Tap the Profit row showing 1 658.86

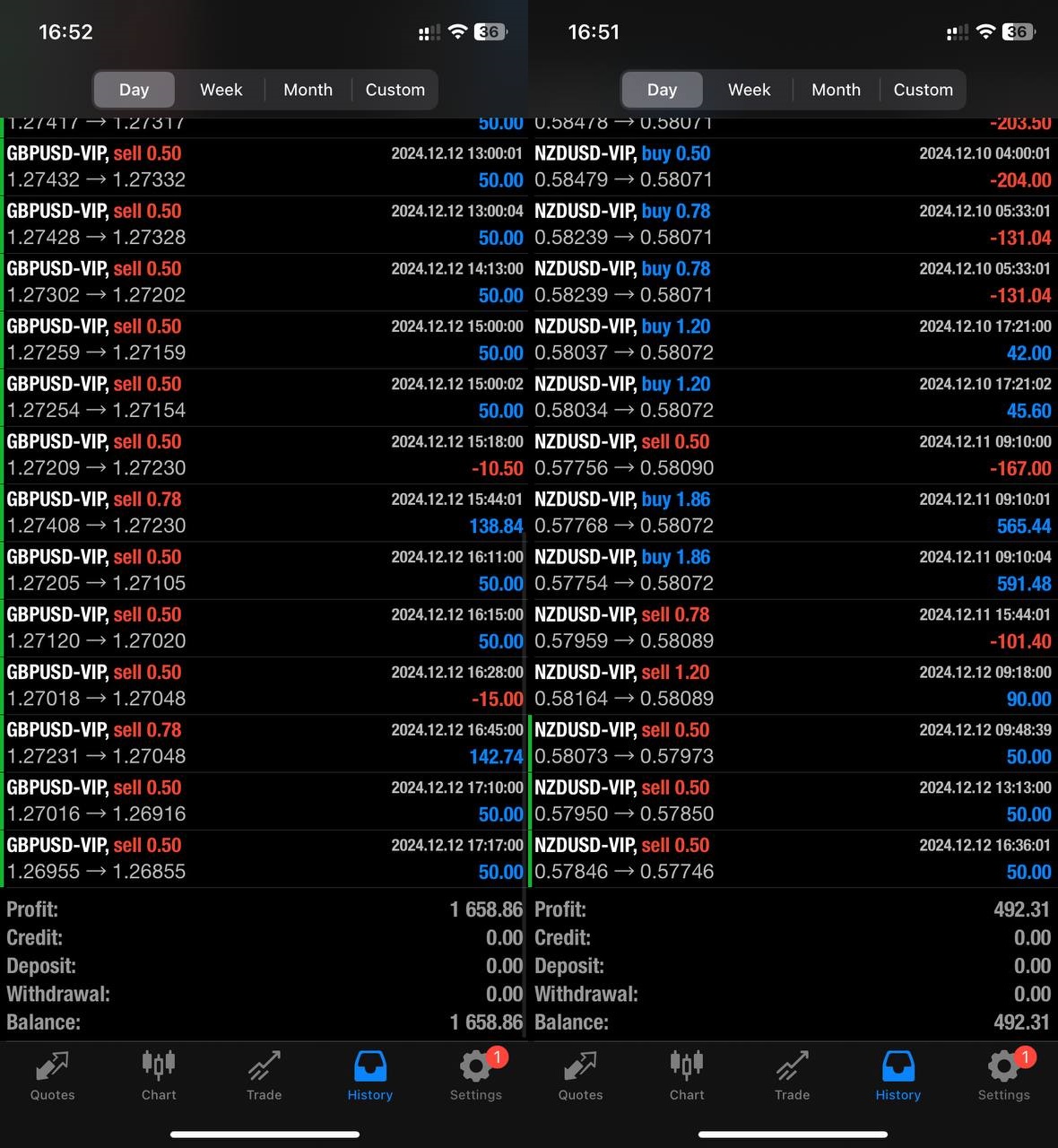click(264, 909)
